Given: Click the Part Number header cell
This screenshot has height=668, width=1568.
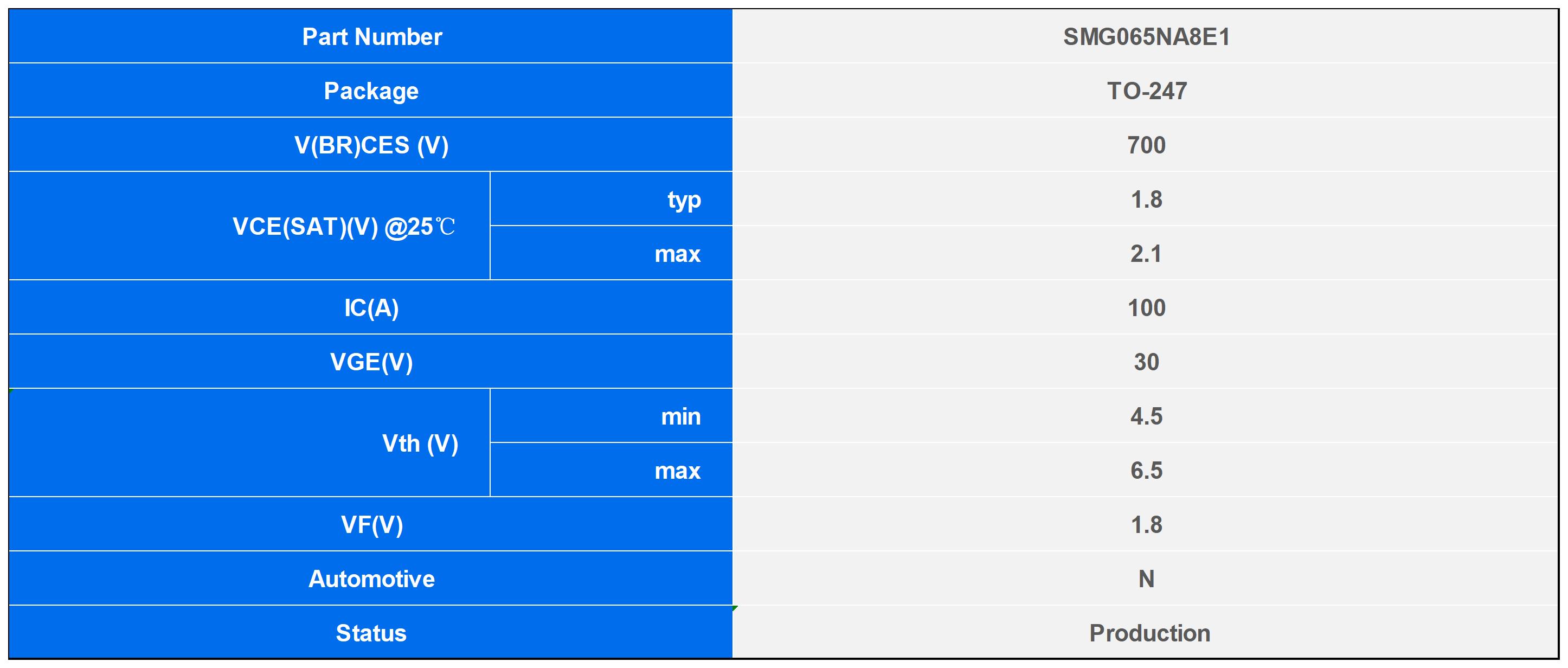Looking at the screenshot, I should [x=371, y=36].
